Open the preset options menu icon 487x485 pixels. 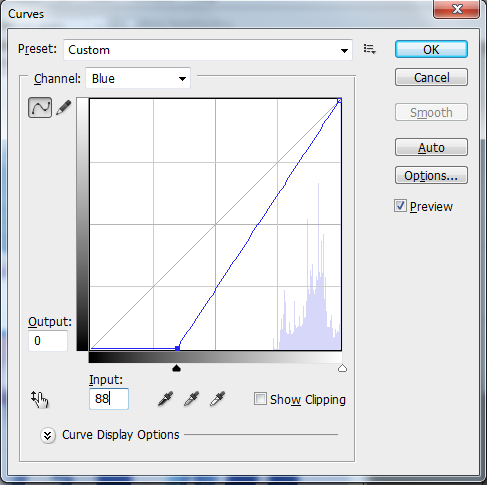[370, 49]
